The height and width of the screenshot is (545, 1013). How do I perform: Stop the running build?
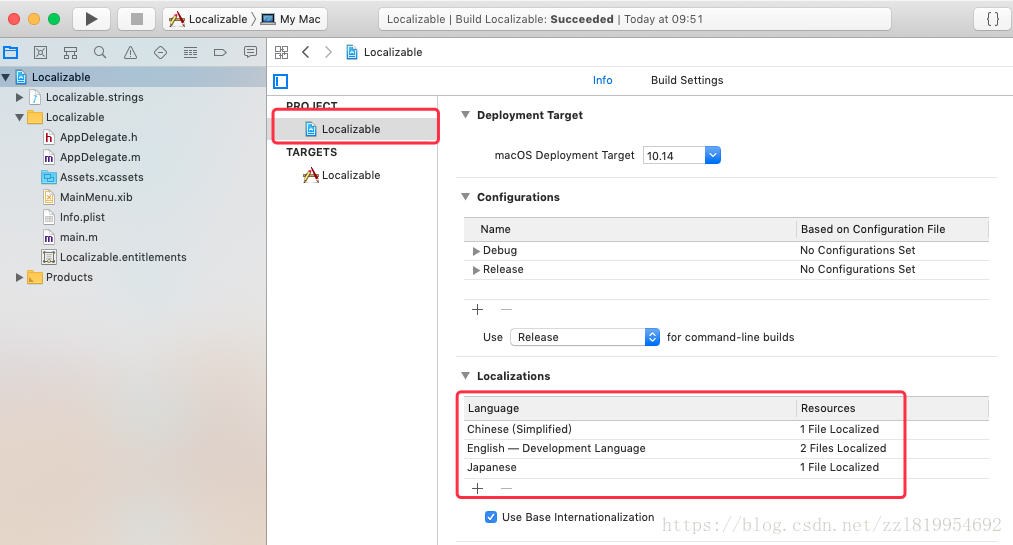coord(136,19)
